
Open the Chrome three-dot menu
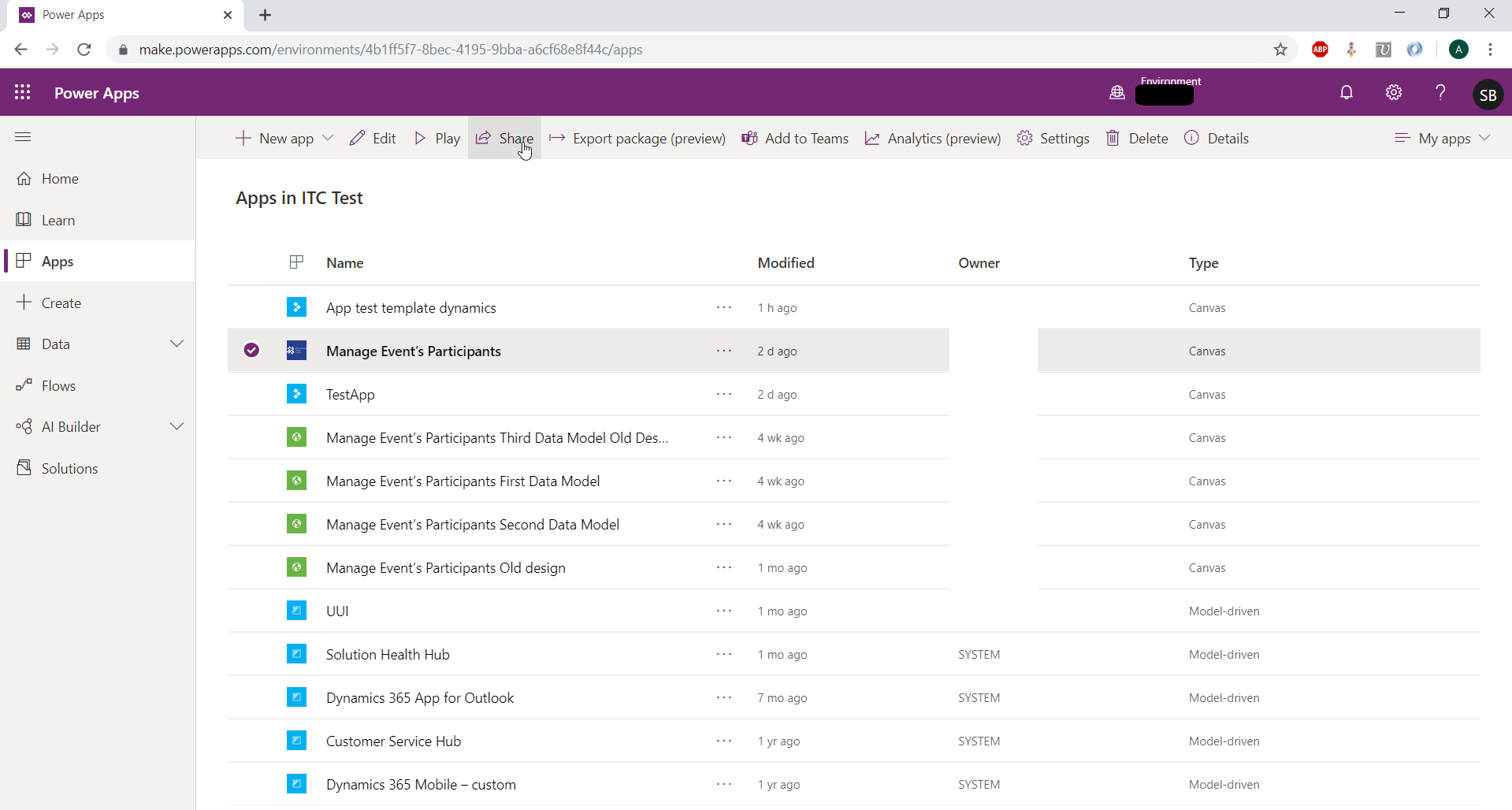point(1490,50)
